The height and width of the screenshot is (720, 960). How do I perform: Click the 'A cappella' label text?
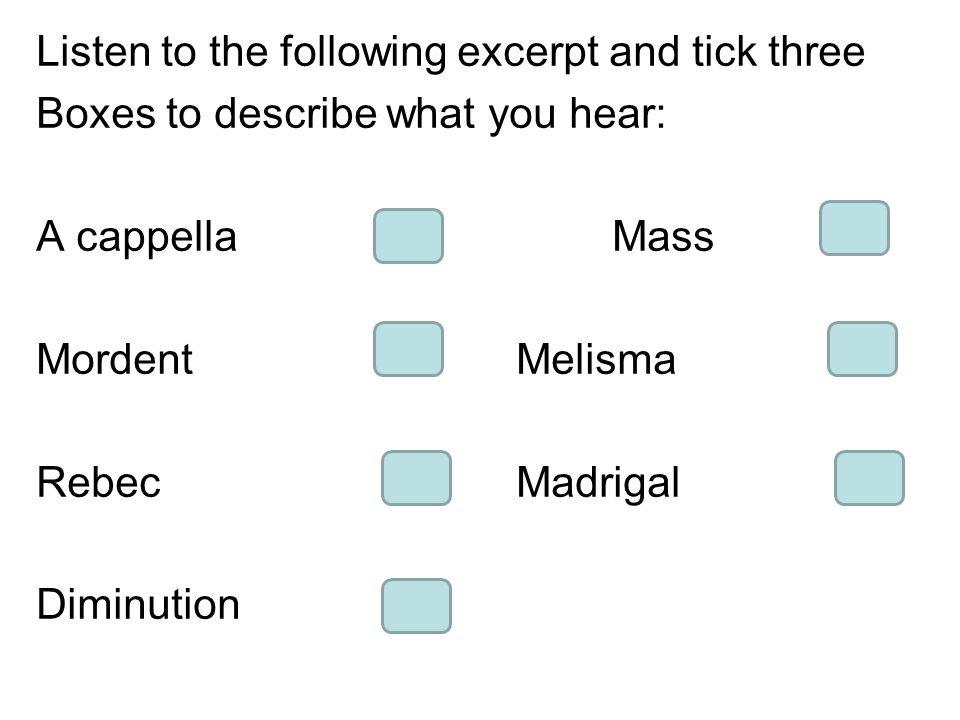[x=137, y=238]
